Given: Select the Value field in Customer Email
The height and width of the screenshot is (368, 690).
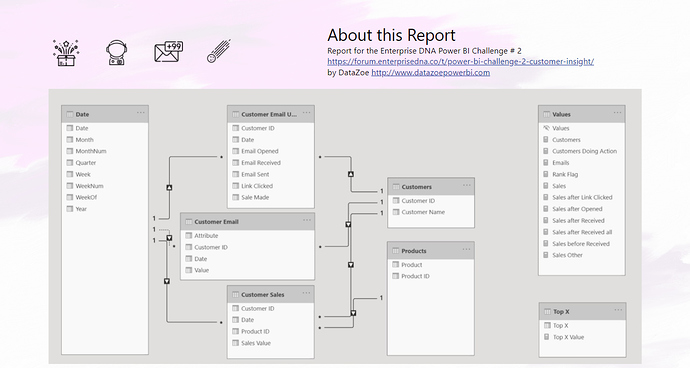Looking at the screenshot, I should pyautogui.click(x=202, y=270).
